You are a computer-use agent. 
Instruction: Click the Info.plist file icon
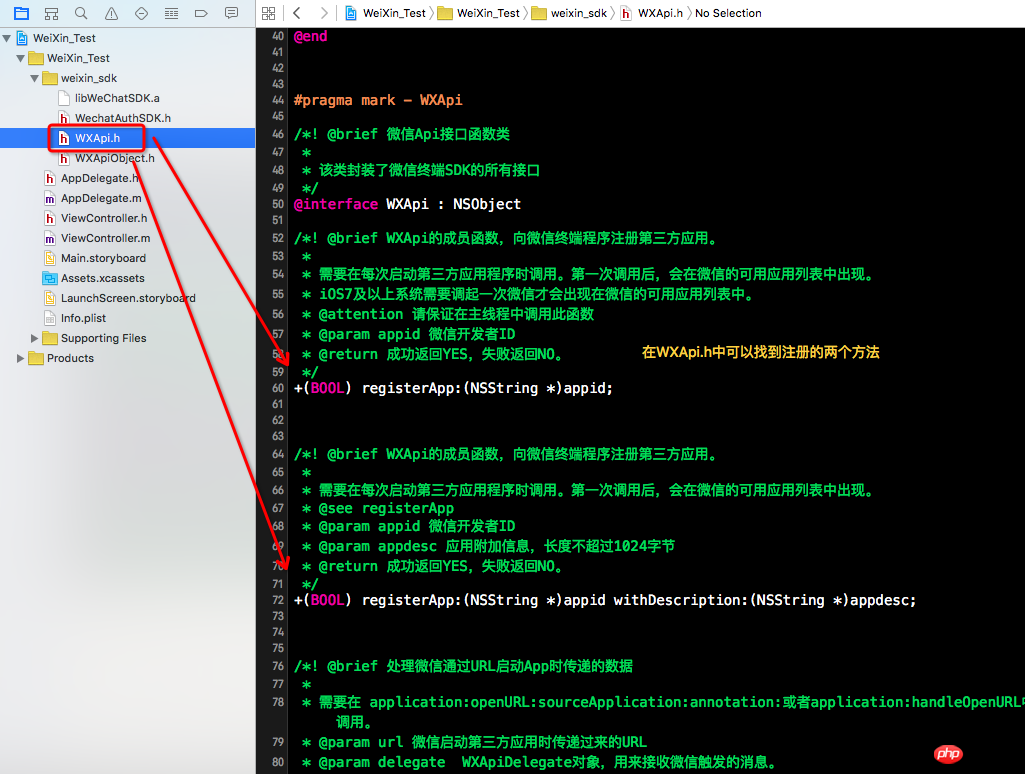(50, 318)
